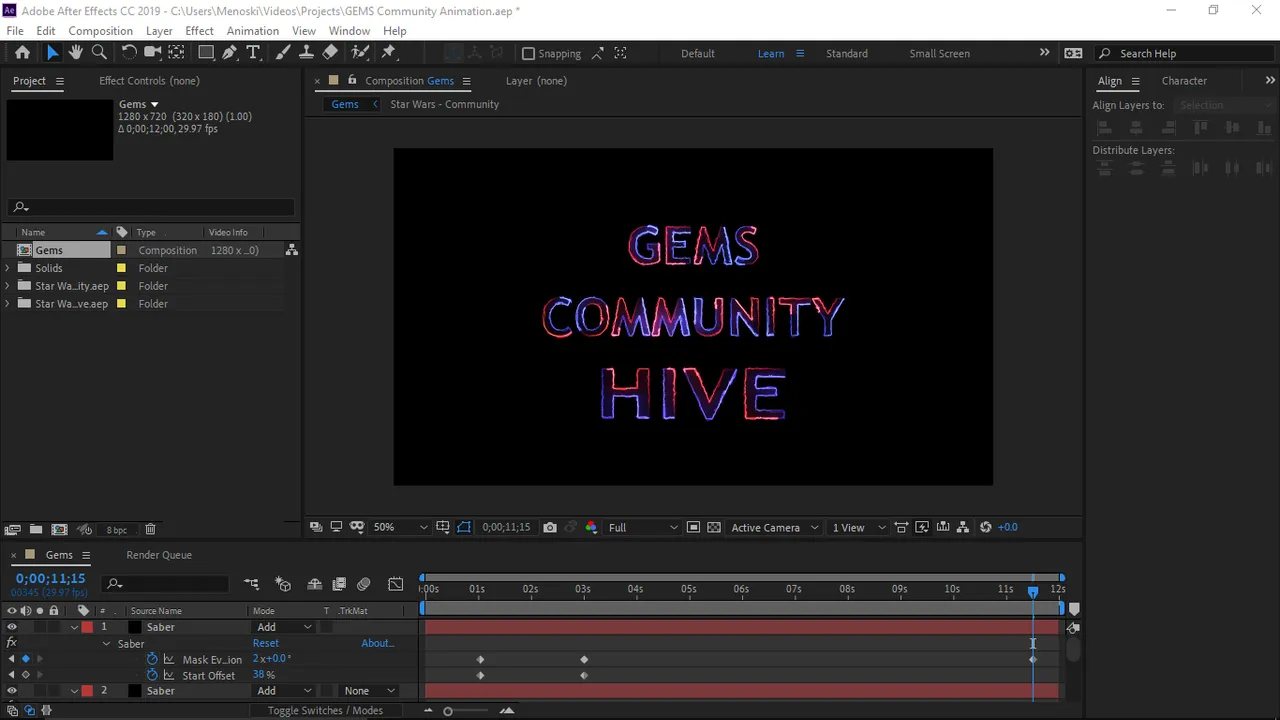Click Reset link for Saber effect
1280x720 pixels.
tap(266, 643)
